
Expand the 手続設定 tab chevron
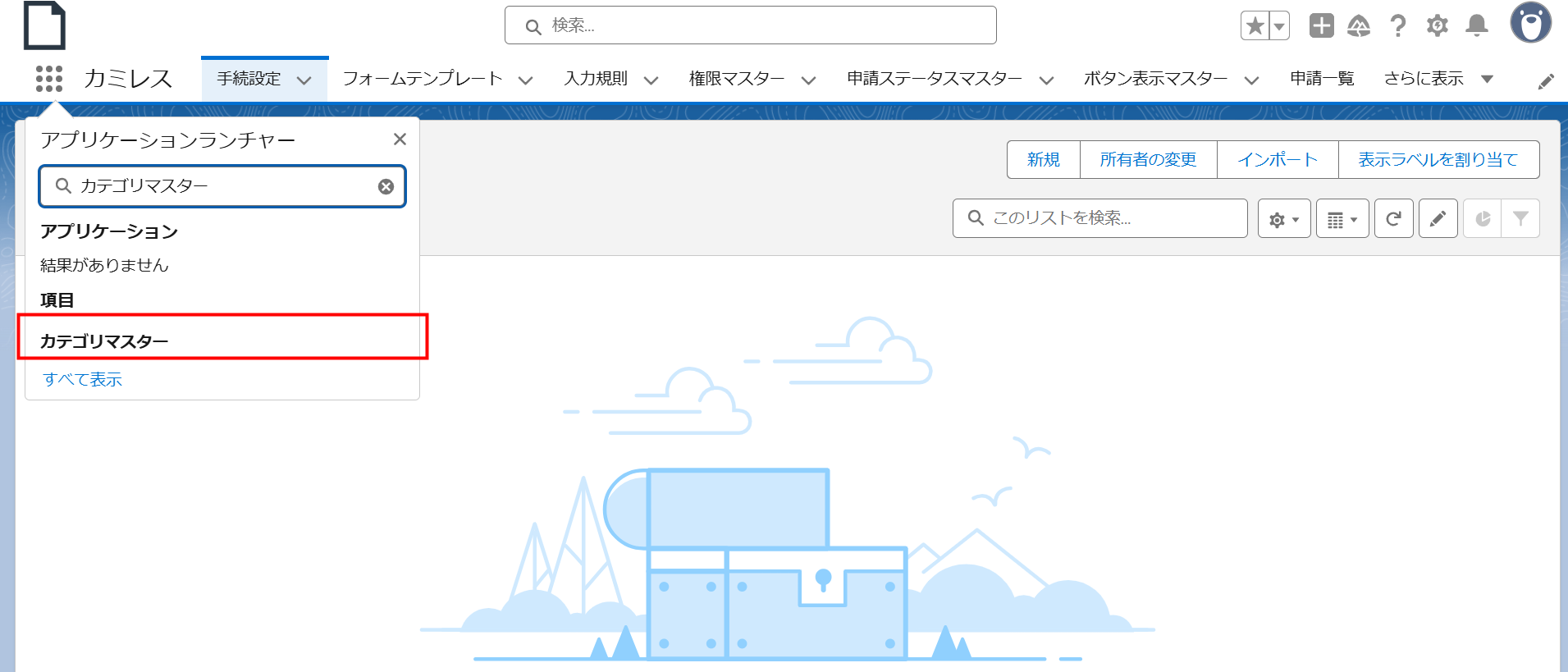(x=304, y=80)
